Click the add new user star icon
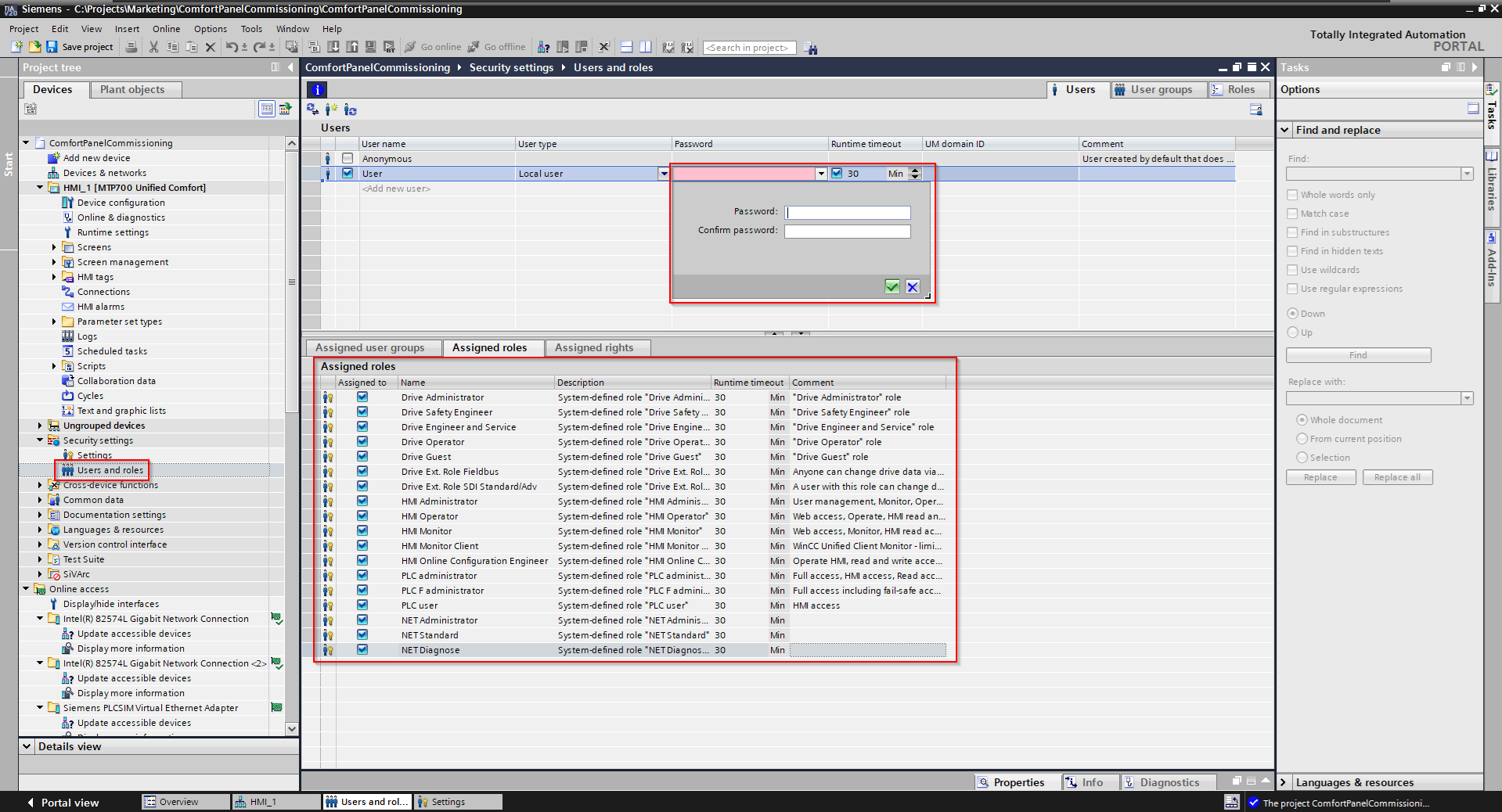This screenshot has height=812, width=1502. [x=331, y=110]
